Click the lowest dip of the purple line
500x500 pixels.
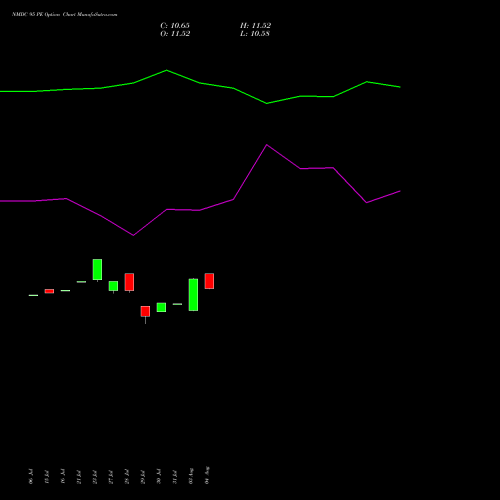133,235
